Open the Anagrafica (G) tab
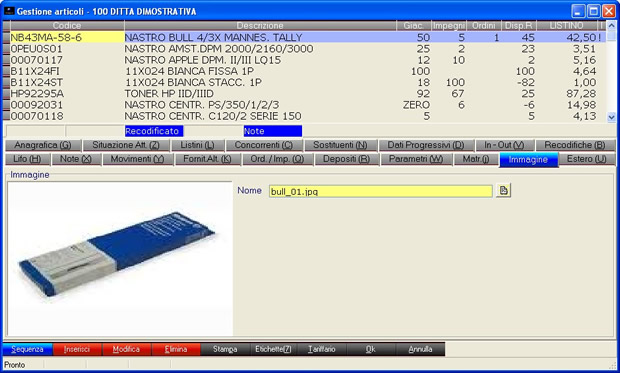Image resolution: width=620 pixels, height=373 pixels. click(43, 145)
